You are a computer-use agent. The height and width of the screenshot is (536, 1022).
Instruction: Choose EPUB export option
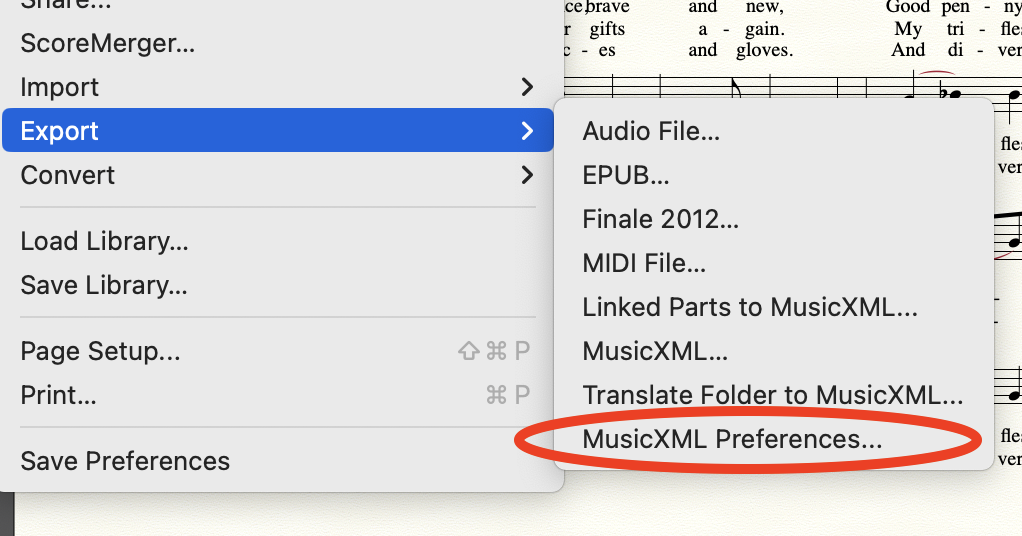(626, 175)
